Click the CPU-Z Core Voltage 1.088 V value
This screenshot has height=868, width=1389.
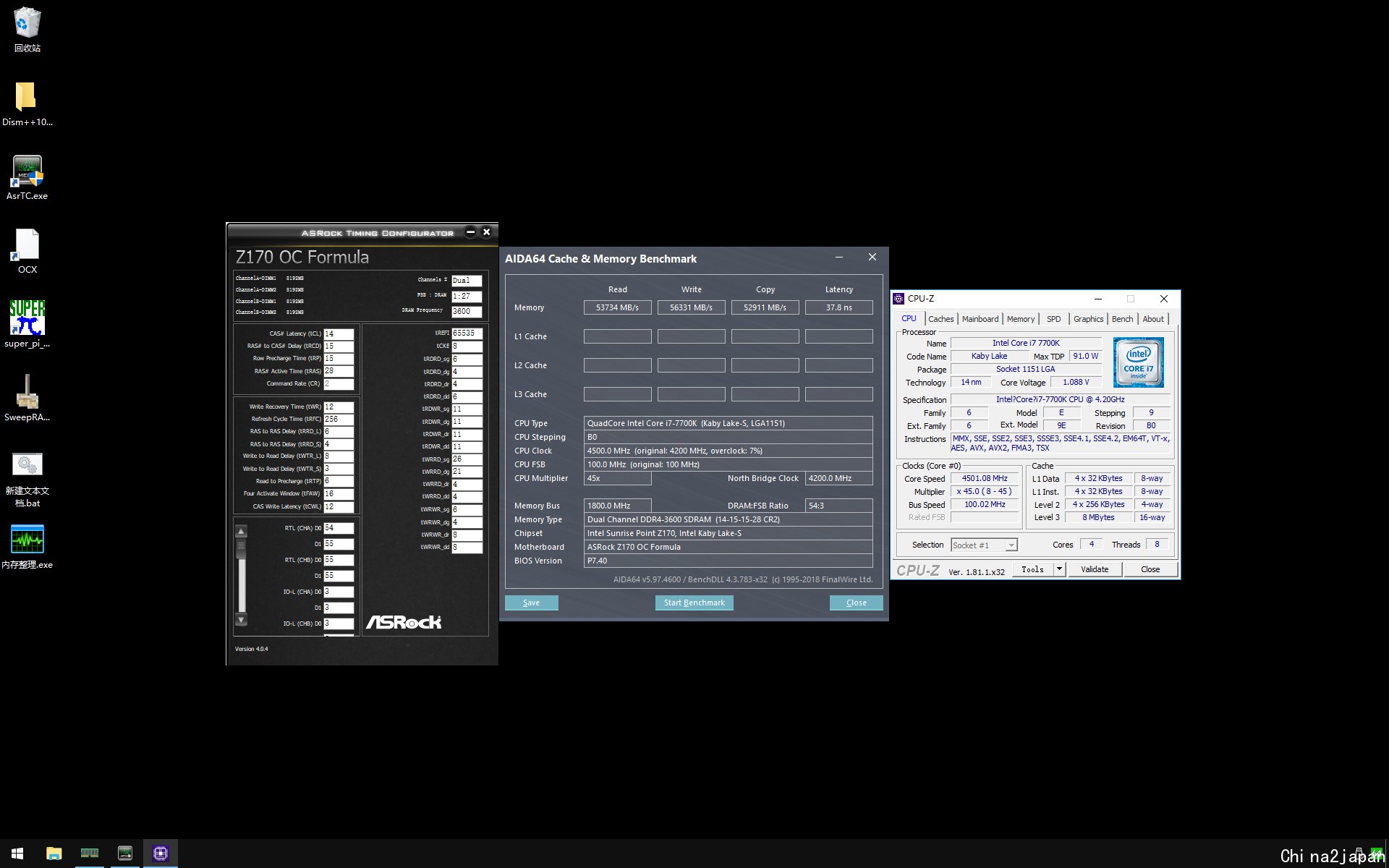pyautogui.click(x=1076, y=383)
